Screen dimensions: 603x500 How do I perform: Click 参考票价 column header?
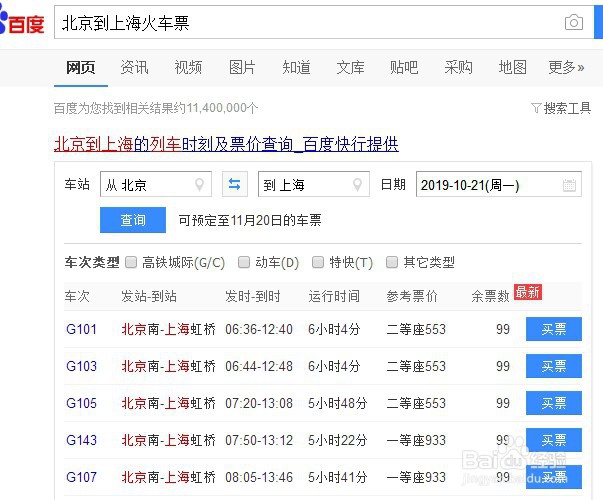click(x=412, y=296)
